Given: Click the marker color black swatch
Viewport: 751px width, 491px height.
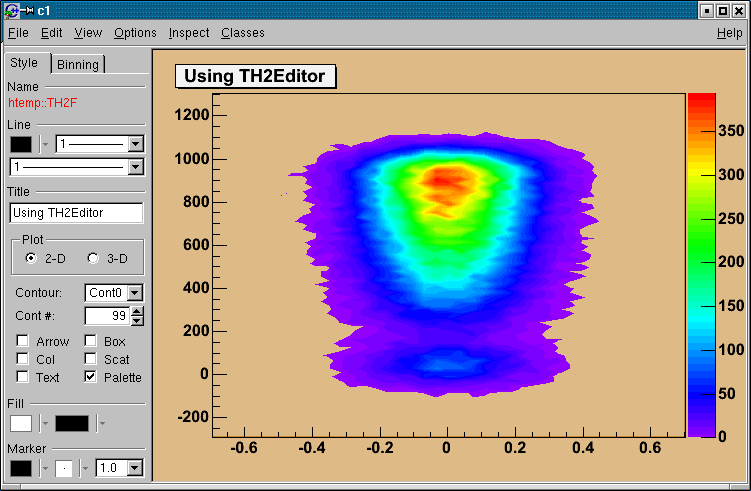Looking at the screenshot, I should tap(20, 468).
